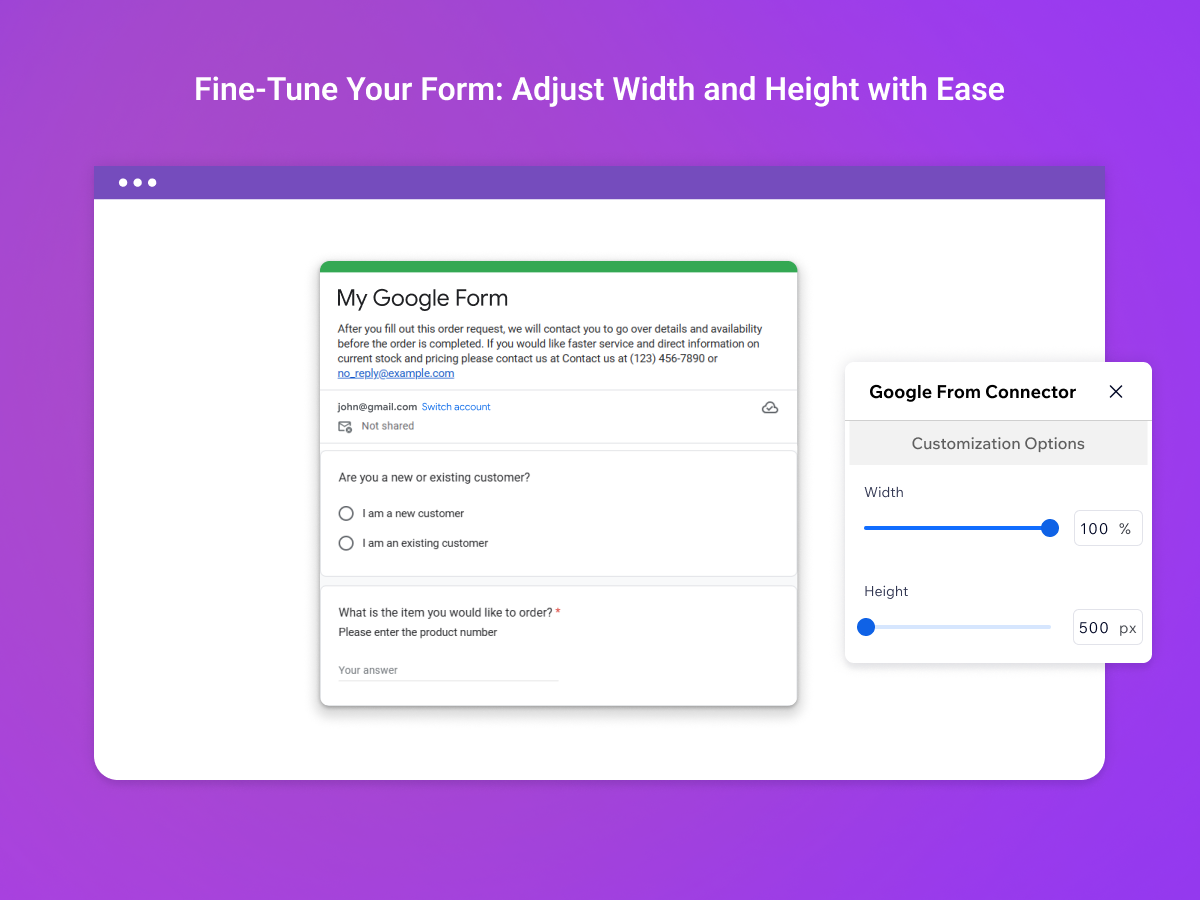Click "Are you a new or existing customer?" question
This screenshot has height=900, width=1200.
[434, 477]
